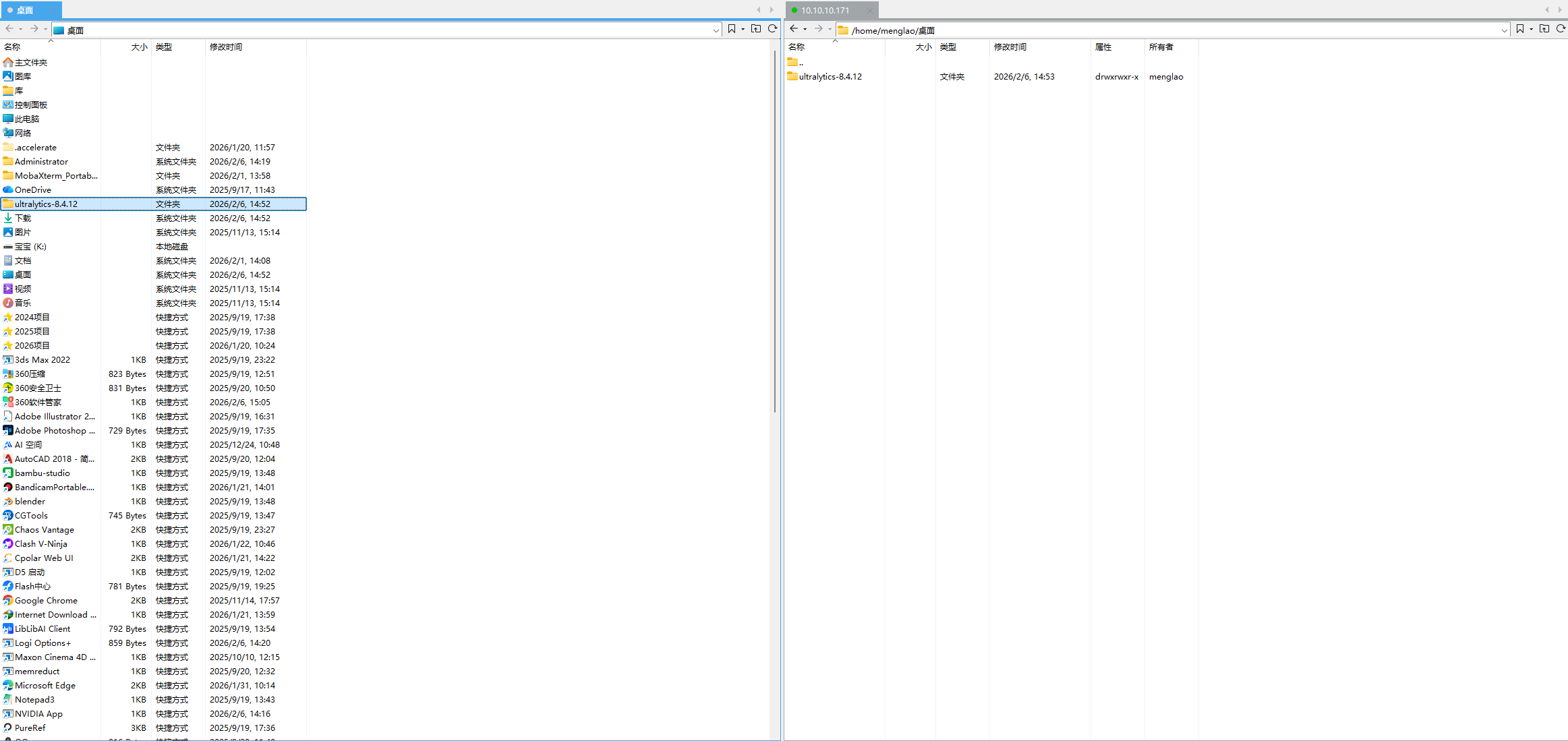1568x741 pixels.
Task: Refresh the remote /home/menglao directory listing
Action: [x=1561, y=29]
